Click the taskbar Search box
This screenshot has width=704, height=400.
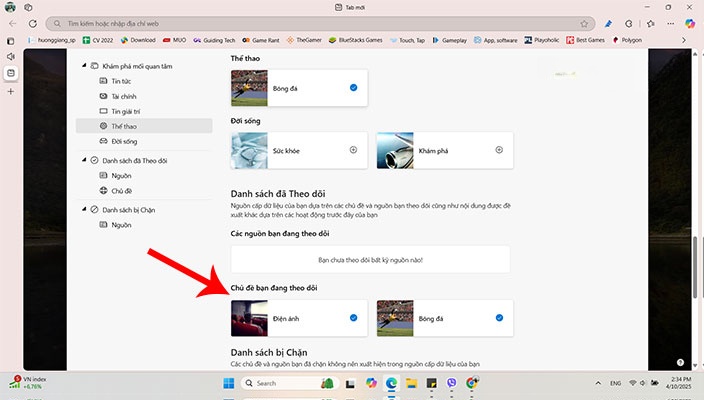tap(289, 383)
